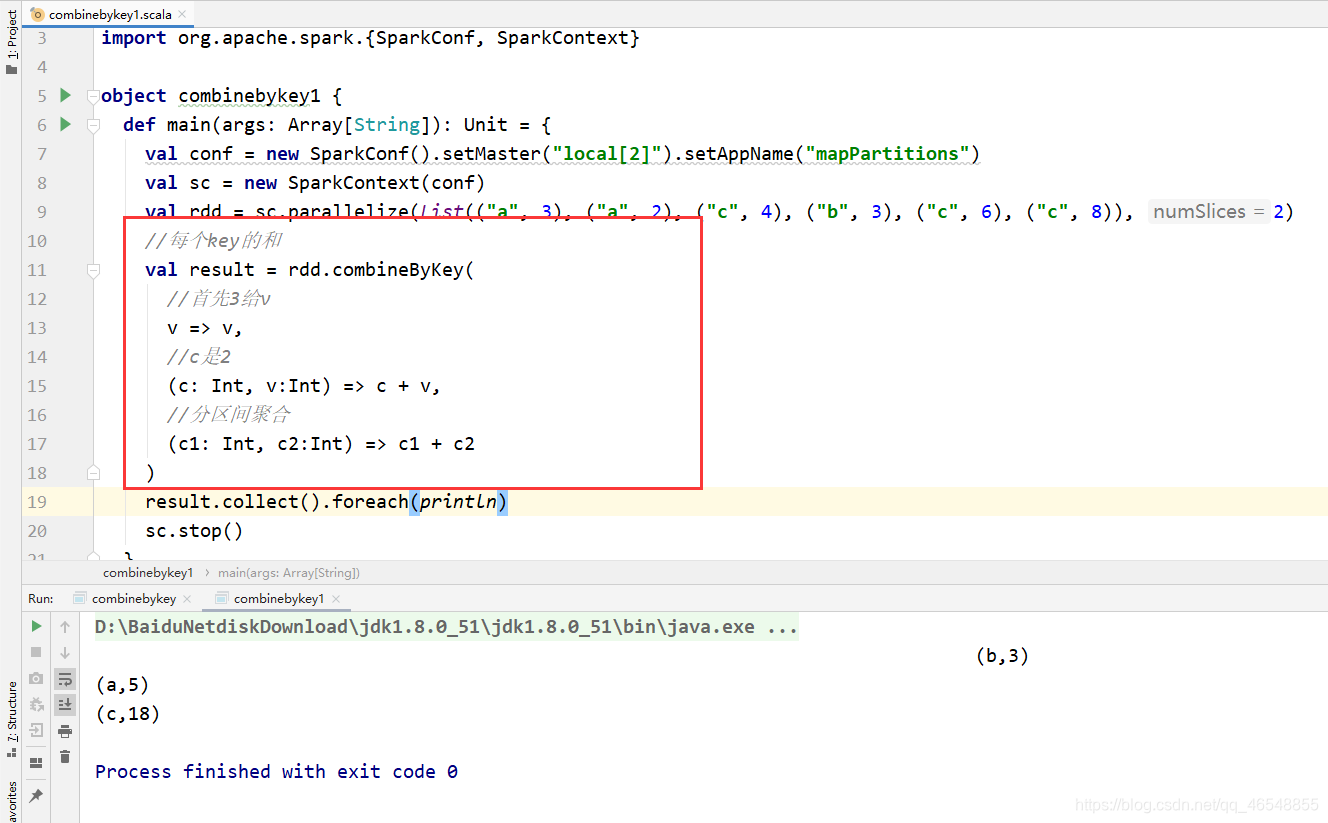Click the print console output icon
The height and width of the screenshot is (823, 1328).
point(65,731)
